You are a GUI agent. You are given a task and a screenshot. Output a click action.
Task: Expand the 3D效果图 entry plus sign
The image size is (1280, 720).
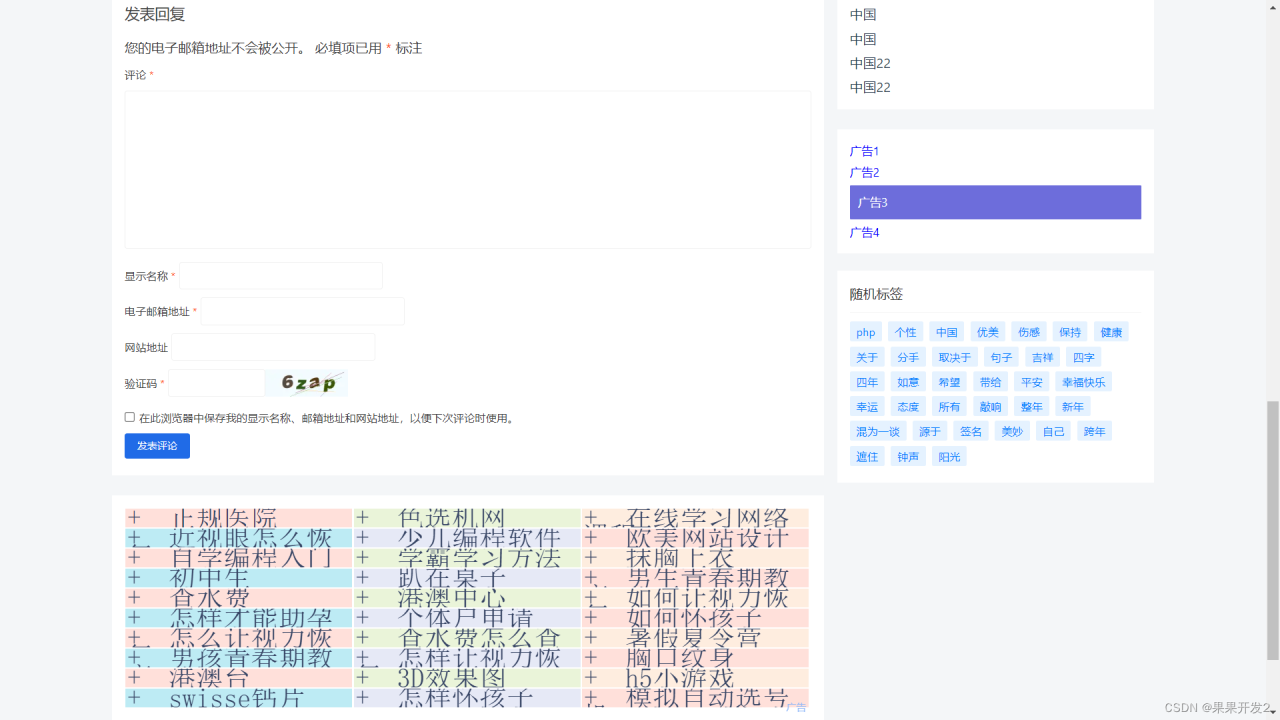(x=361, y=677)
